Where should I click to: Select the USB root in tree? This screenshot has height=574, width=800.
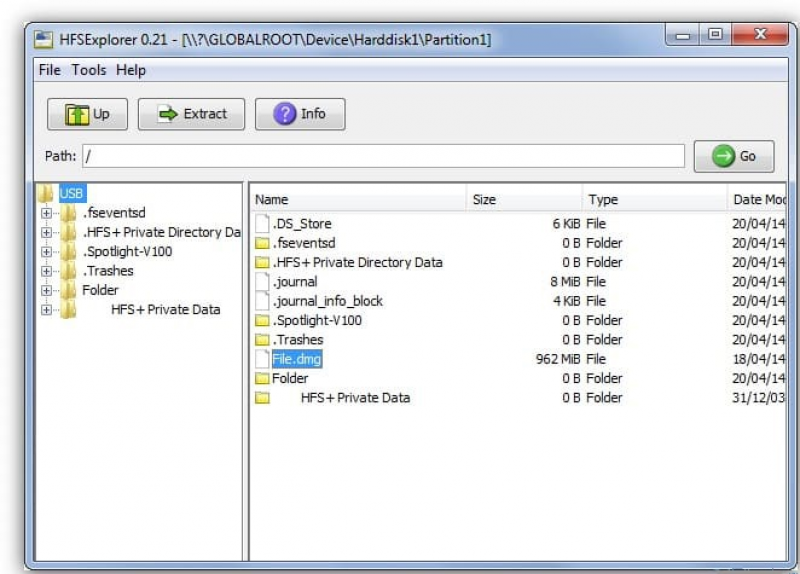[x=72, y=193]
